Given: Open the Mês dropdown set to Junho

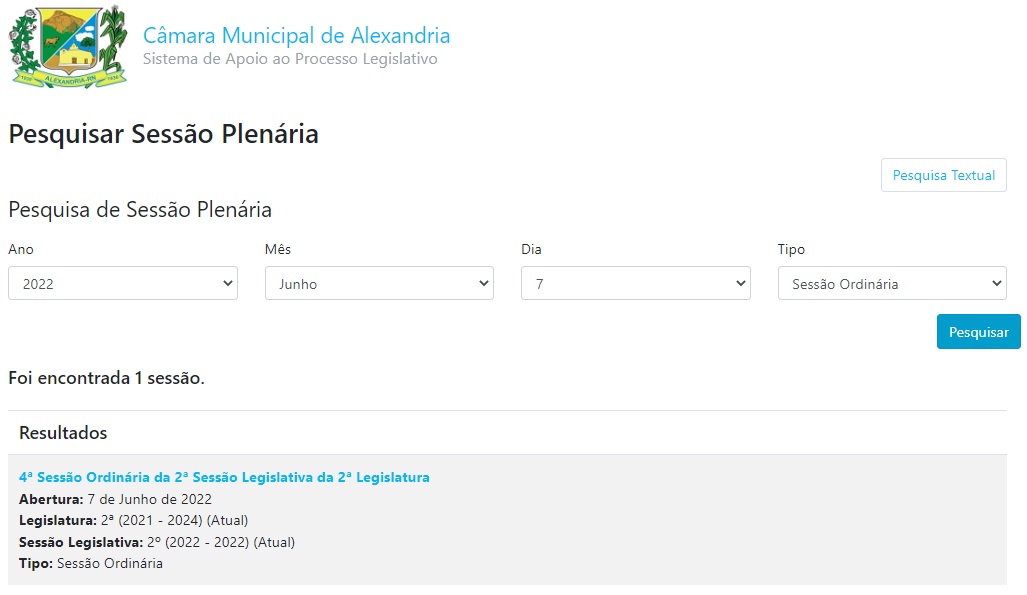Looking at the screenshot, I should click(x=379, y=284).
